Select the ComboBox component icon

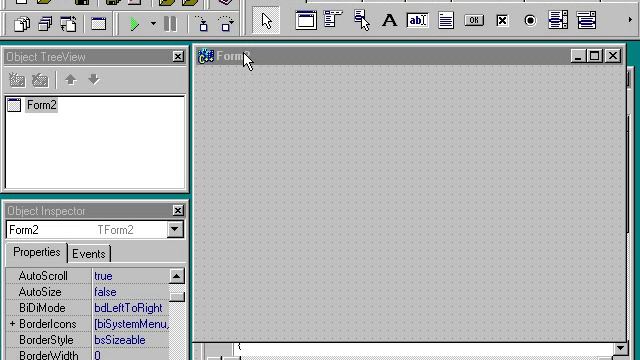click(x=586, y=20)
